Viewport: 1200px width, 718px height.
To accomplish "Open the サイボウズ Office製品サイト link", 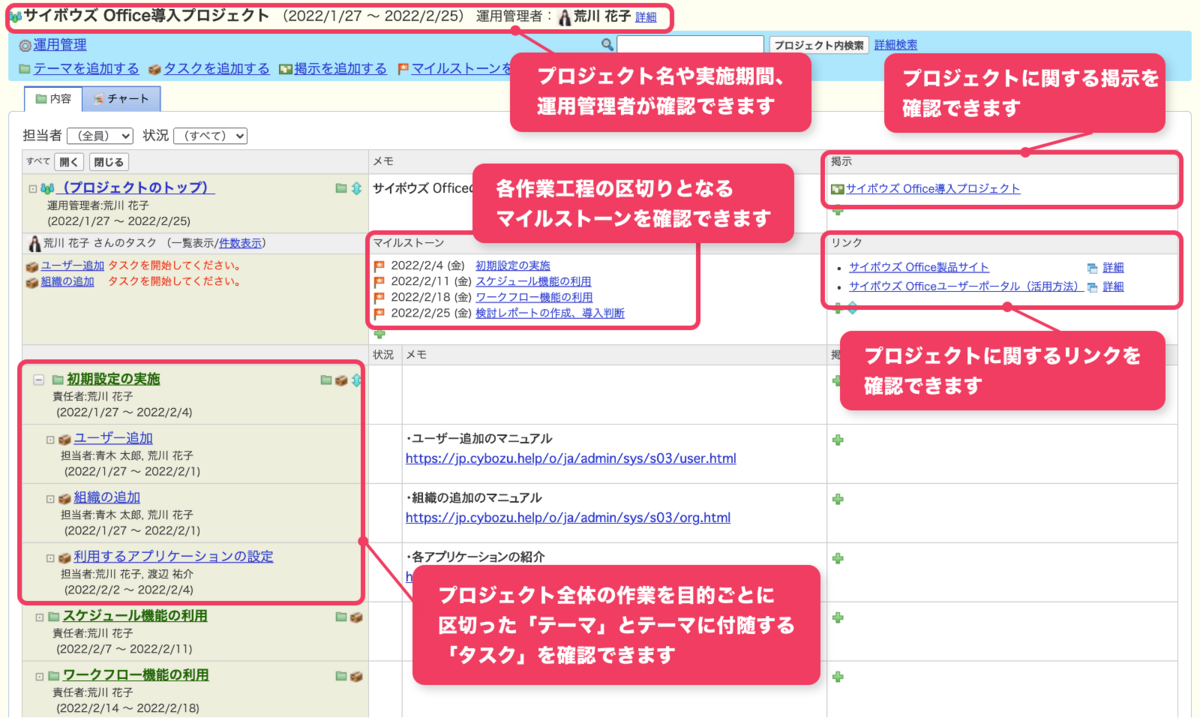I will point(919,267).
